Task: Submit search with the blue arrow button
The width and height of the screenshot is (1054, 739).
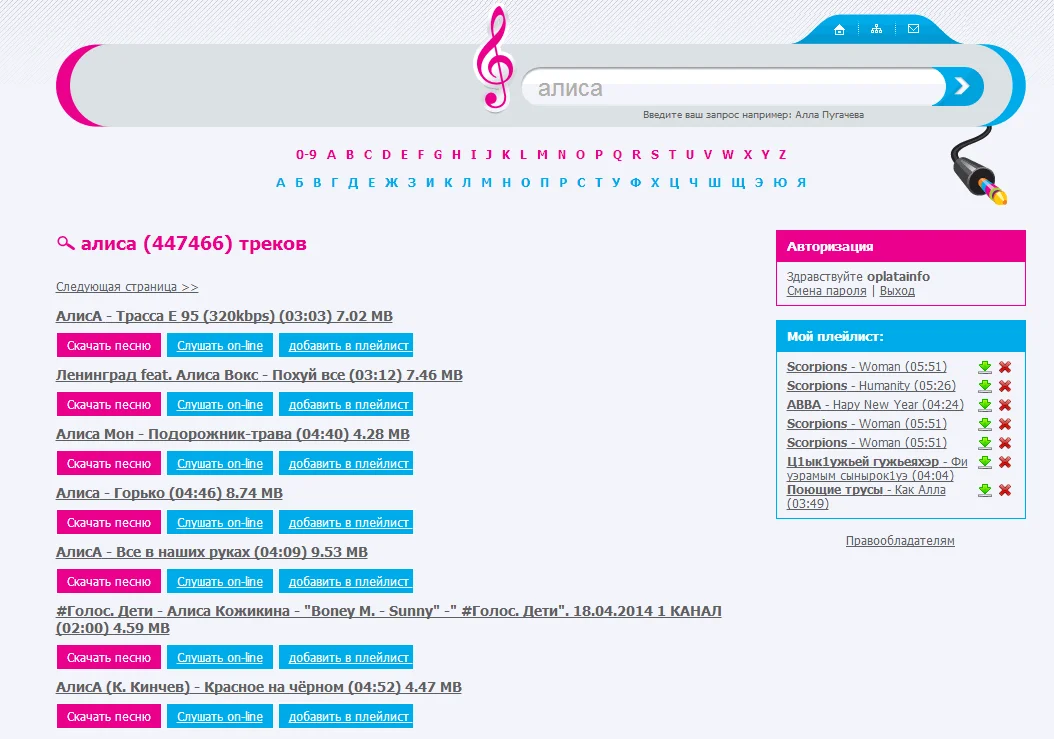Action: point(963,86)
